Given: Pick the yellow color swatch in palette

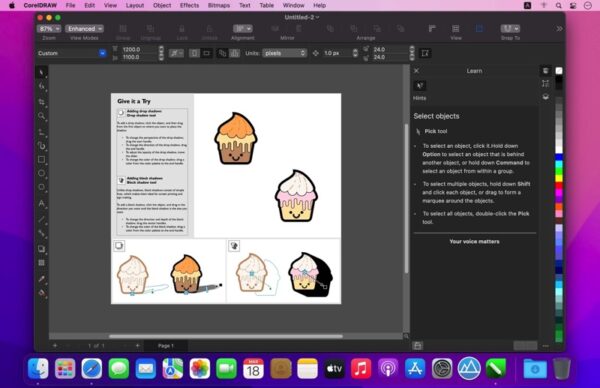Looking at the screenshot, I should (x=559, y=178).
